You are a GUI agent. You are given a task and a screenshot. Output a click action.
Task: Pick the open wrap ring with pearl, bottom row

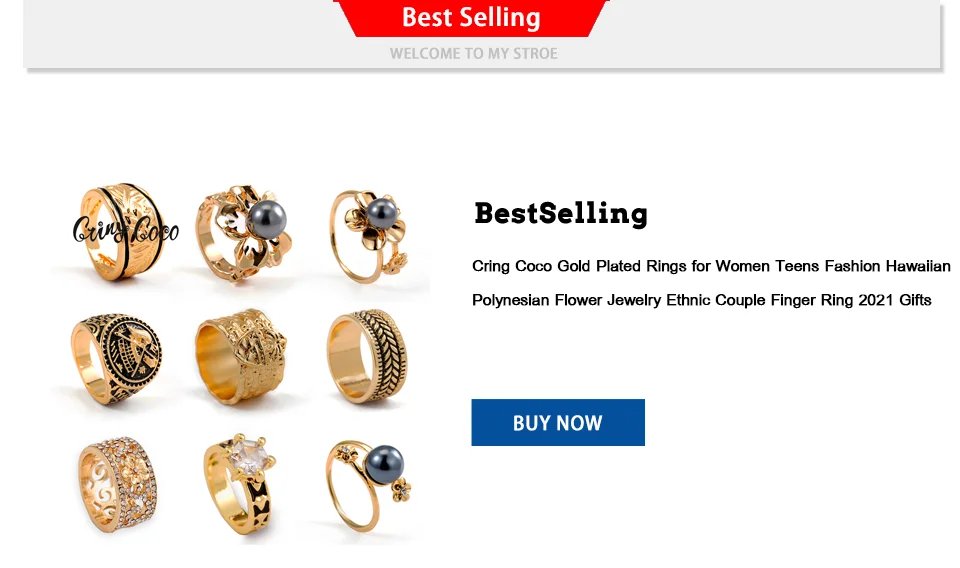[369, 486]
